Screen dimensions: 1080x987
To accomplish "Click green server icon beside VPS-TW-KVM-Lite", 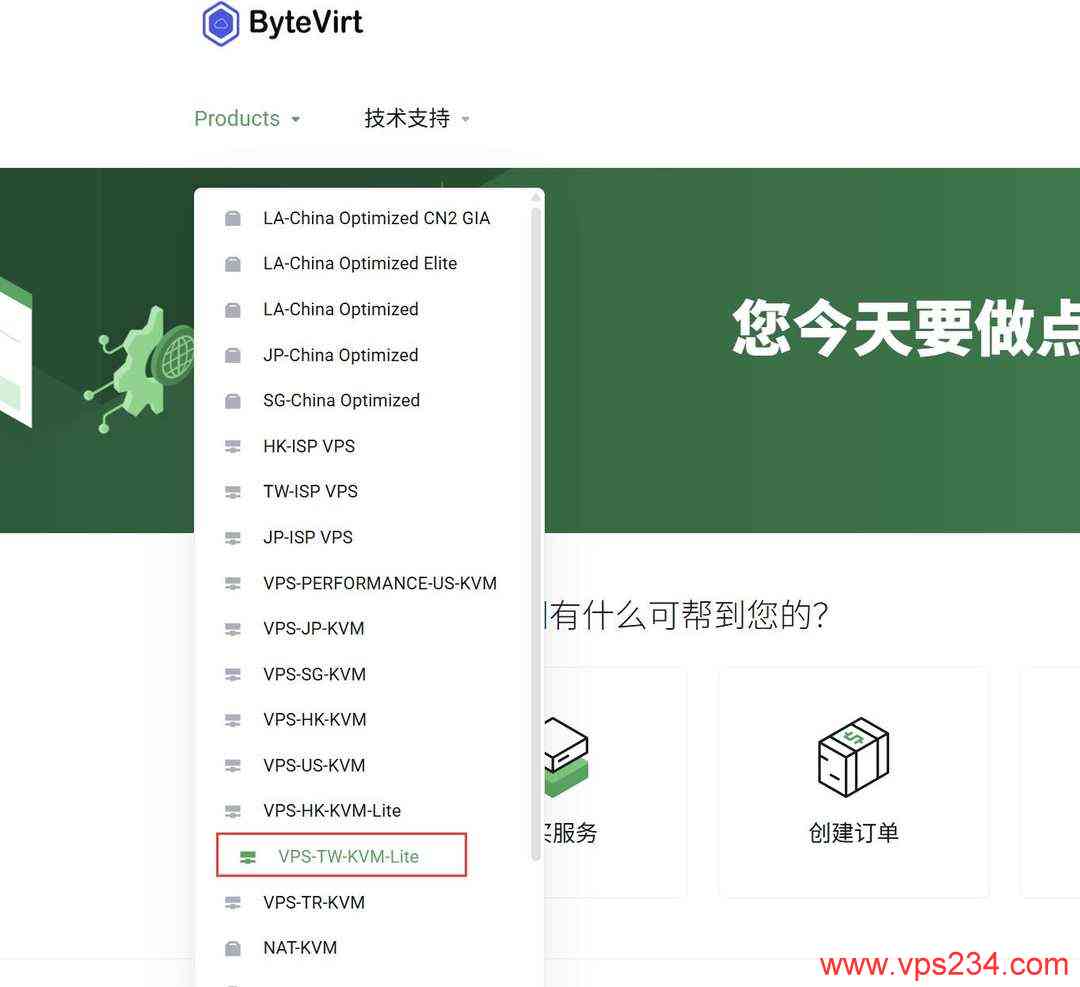I will 247,857.
